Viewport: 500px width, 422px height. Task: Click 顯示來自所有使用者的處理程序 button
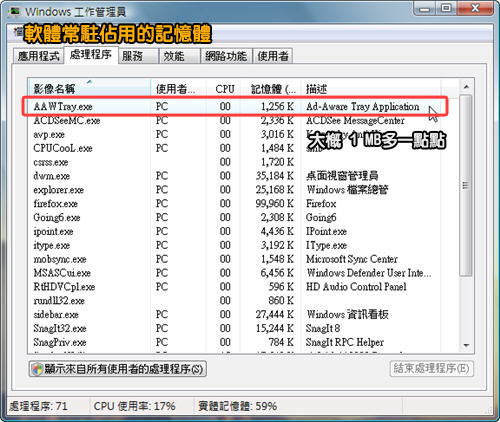pos(118,369)
